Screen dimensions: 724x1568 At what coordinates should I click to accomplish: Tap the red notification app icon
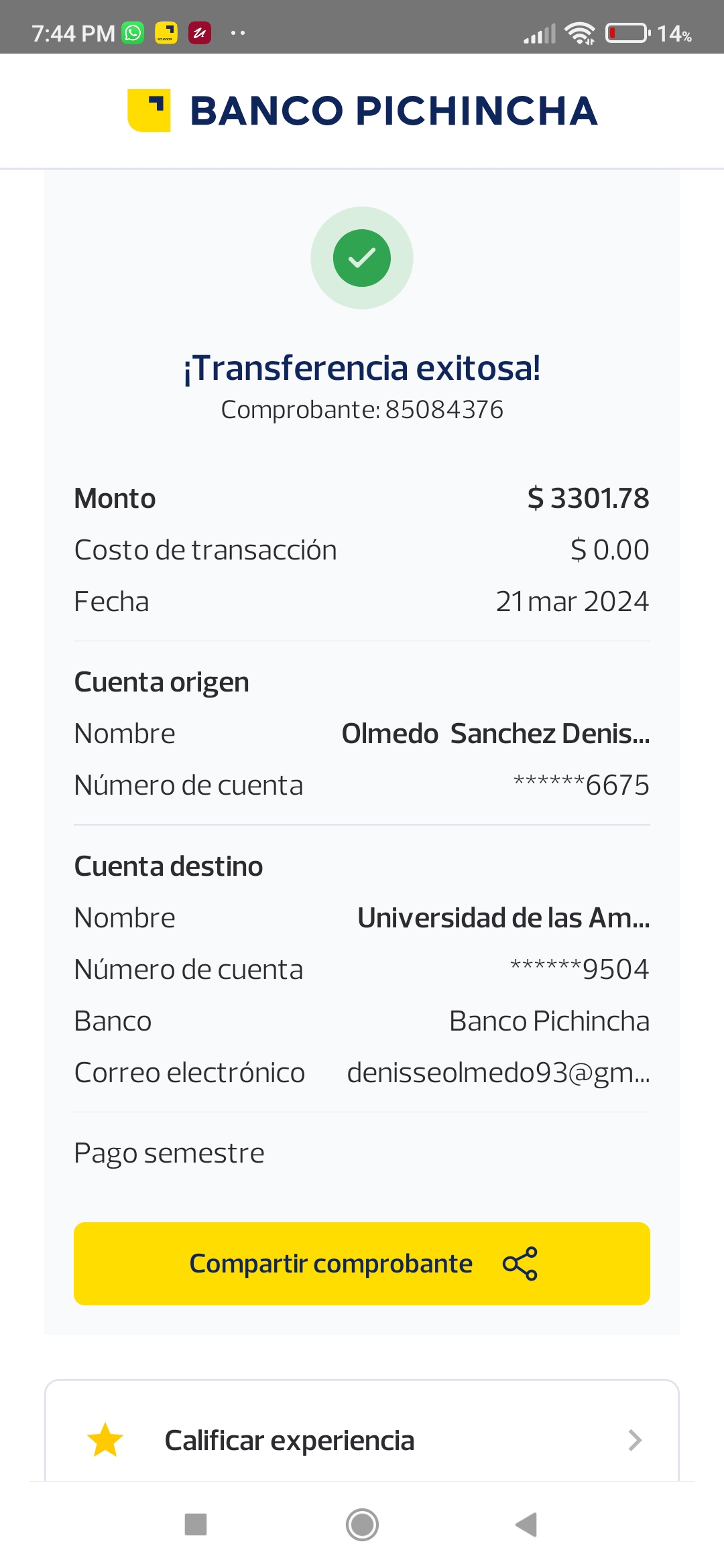[x=200, y=33]
